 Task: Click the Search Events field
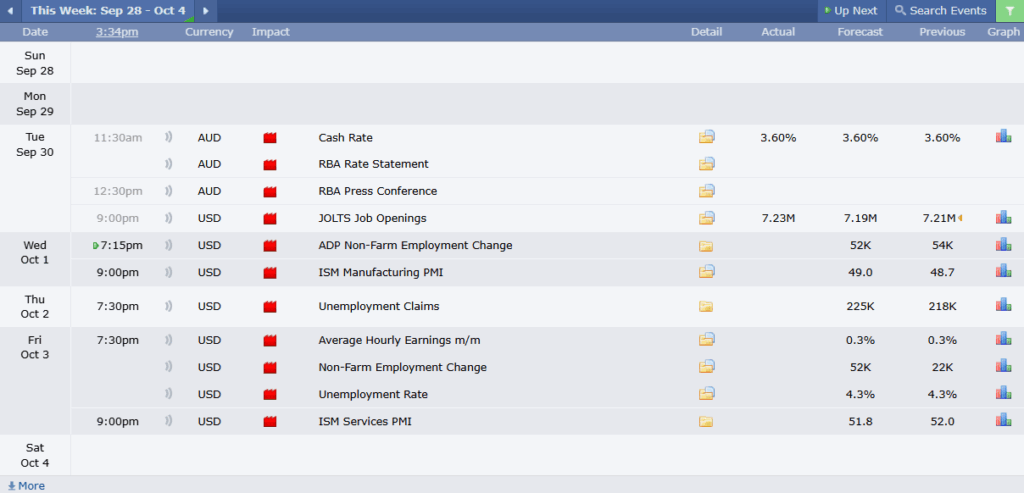pyautogui.click(x=940, y=11)
